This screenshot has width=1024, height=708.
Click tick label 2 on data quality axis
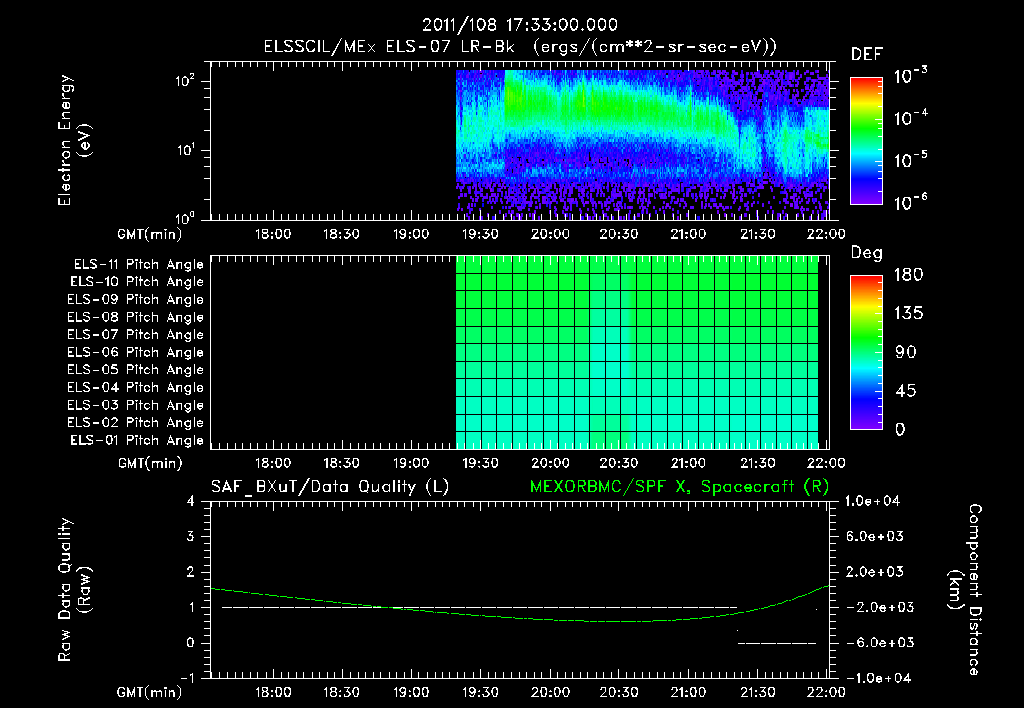click(191, 572)
